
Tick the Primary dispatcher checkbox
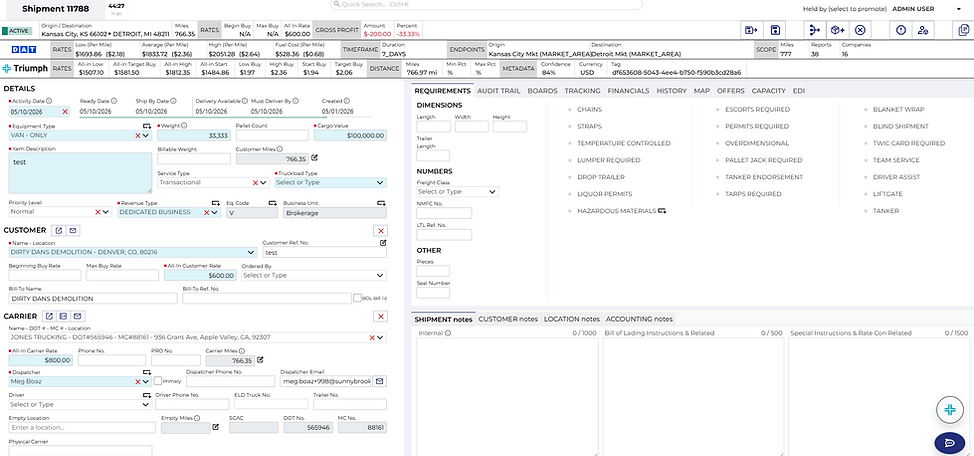tap(158, 381)
